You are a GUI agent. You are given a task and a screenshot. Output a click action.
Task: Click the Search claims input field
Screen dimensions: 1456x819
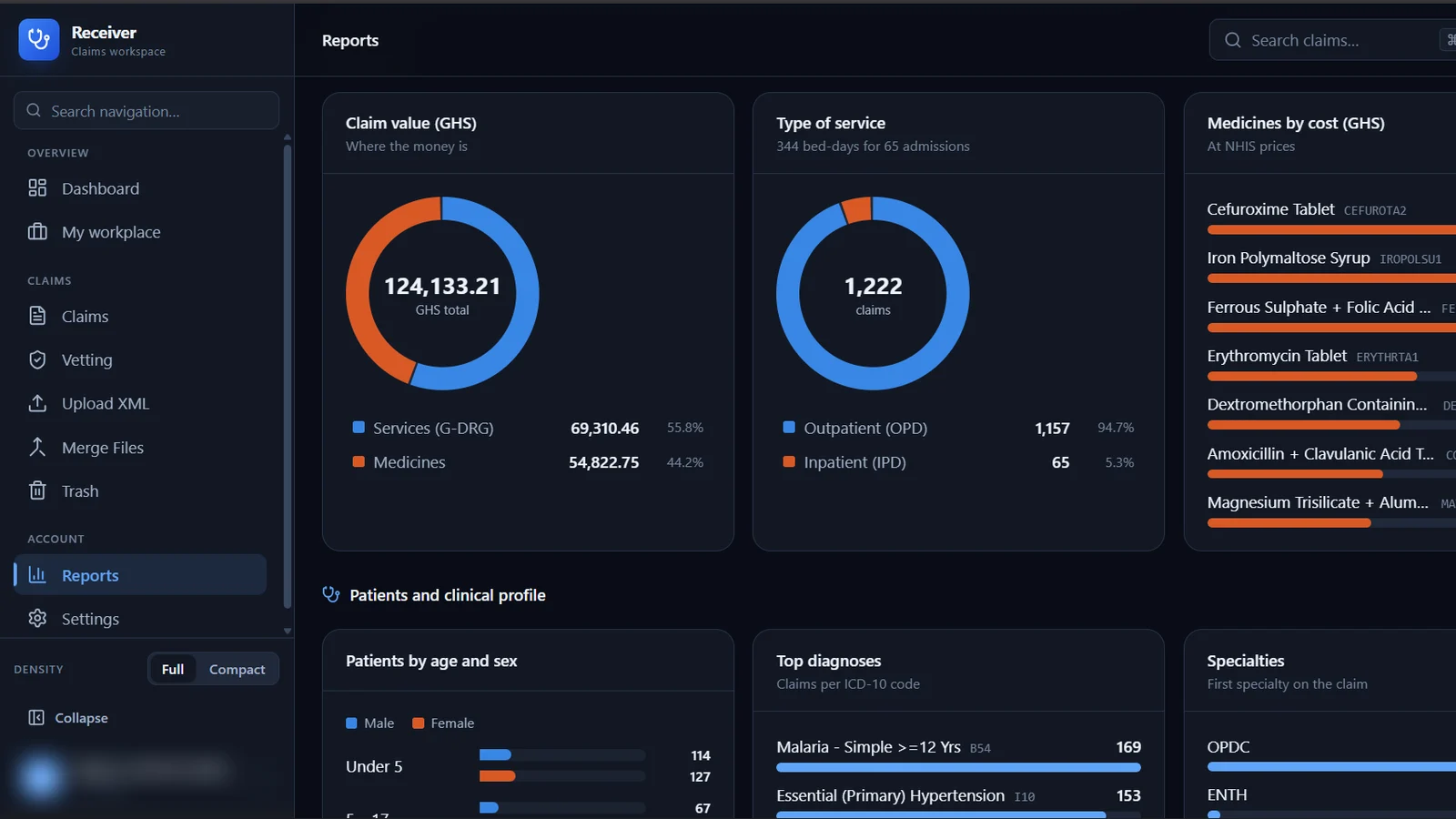tap(1332, 40)
